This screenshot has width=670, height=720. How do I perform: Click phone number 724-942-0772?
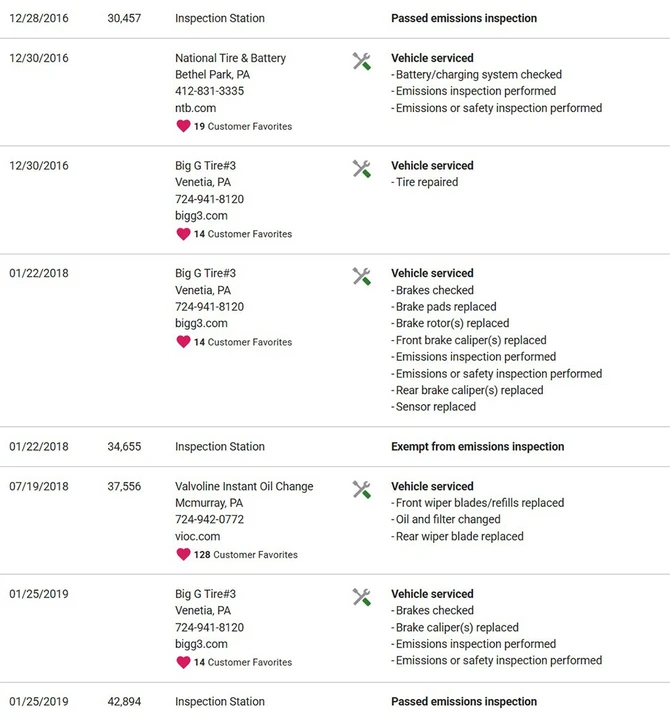click(x=209, y=519)
